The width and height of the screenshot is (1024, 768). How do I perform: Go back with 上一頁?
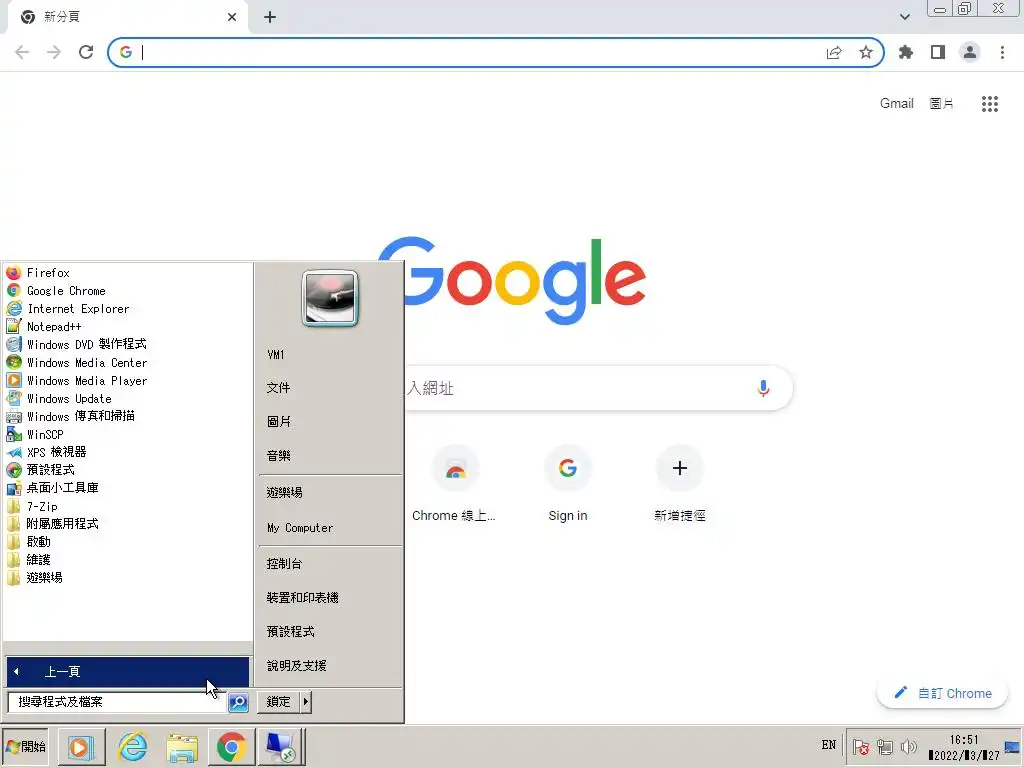click(x=127, y=671)
